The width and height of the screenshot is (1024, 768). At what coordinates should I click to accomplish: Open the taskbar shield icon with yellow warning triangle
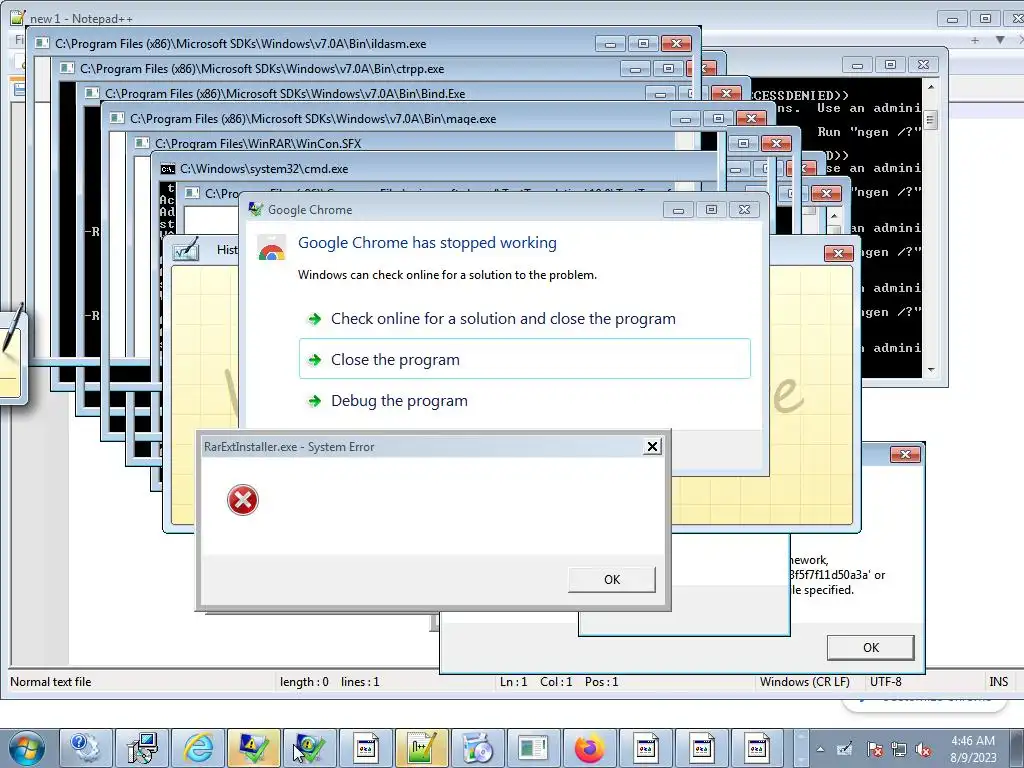[254, 748]
